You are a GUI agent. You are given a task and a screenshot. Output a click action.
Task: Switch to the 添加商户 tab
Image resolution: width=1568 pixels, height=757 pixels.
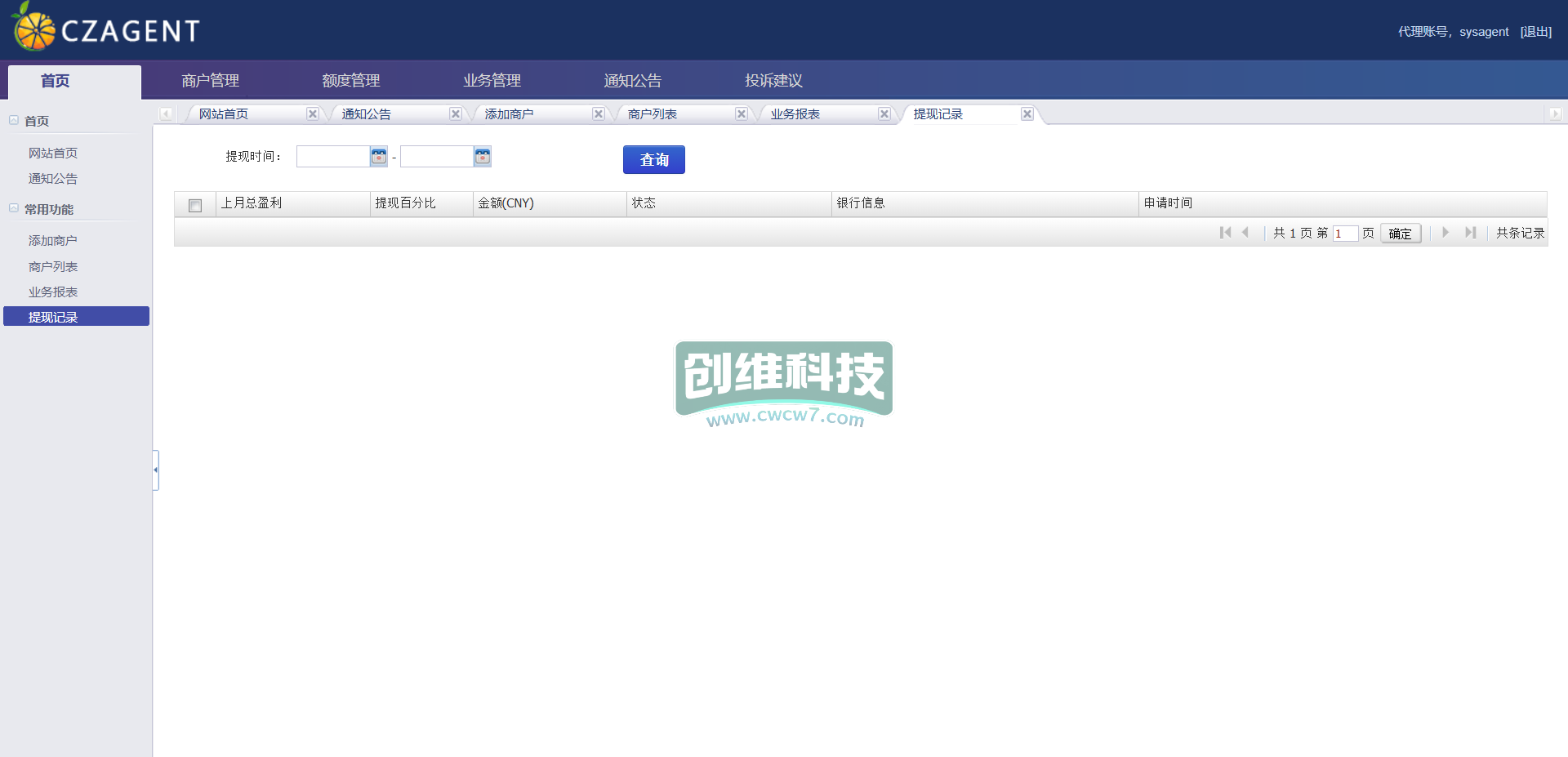(509, 114)
